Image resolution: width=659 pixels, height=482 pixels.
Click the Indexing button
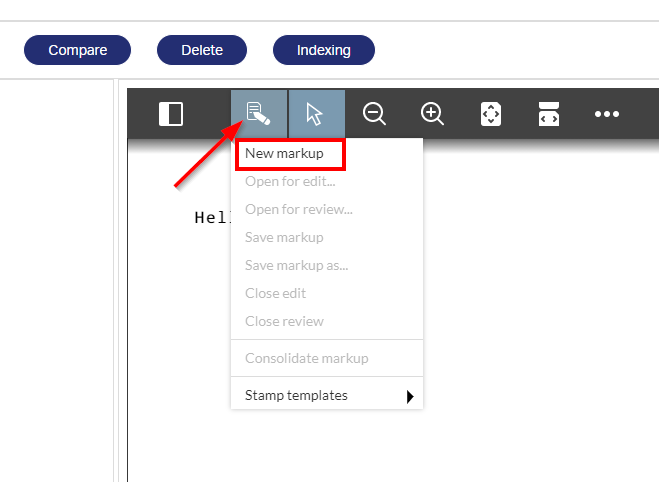pyautogui.click(x=323, y=50)
